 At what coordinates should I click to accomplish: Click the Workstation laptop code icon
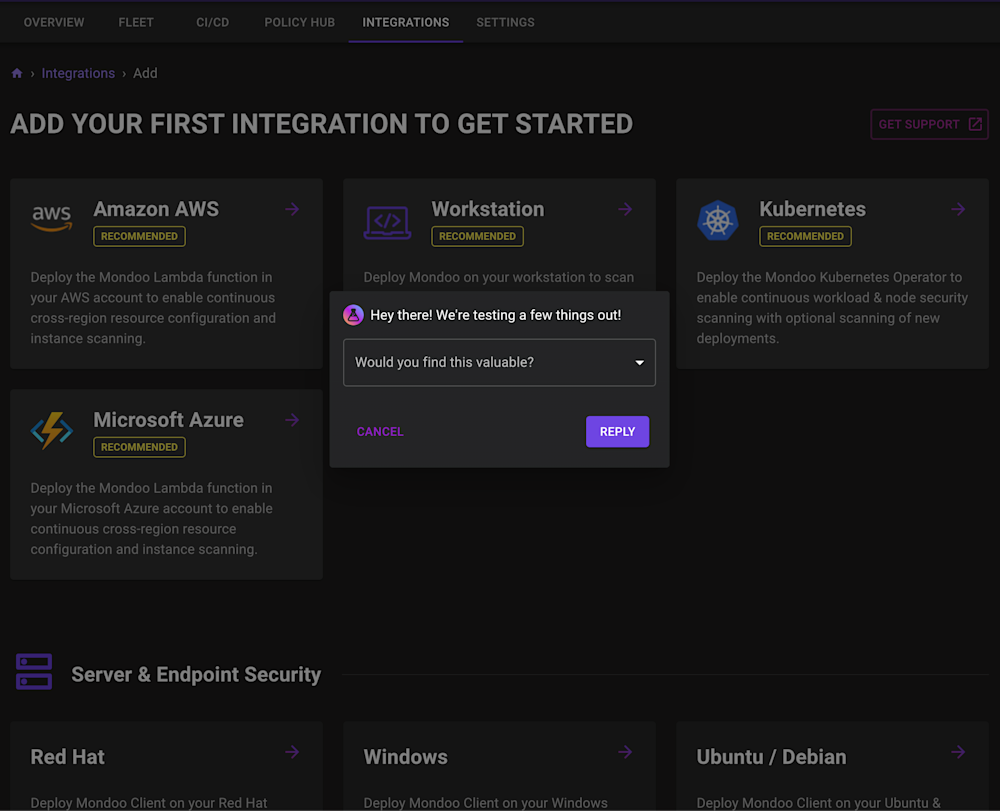(387, 223)
